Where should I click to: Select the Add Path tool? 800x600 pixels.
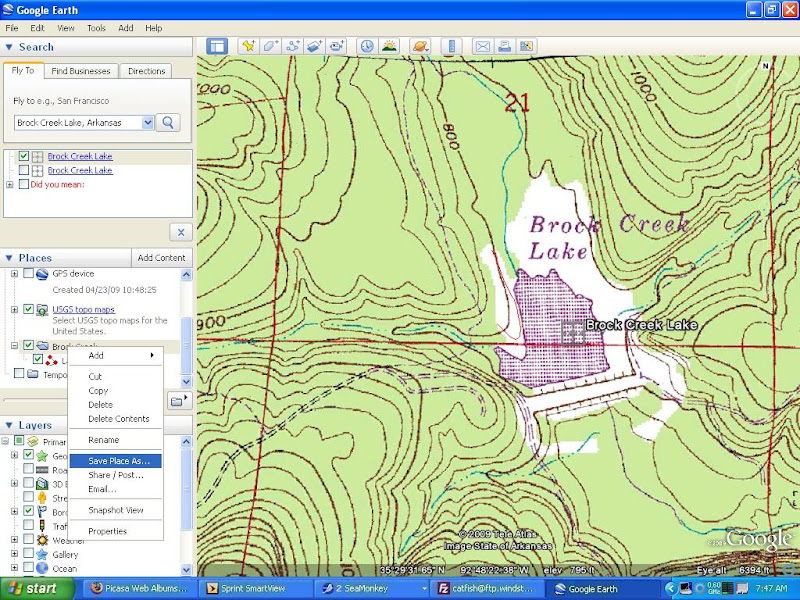click(293, 46)
